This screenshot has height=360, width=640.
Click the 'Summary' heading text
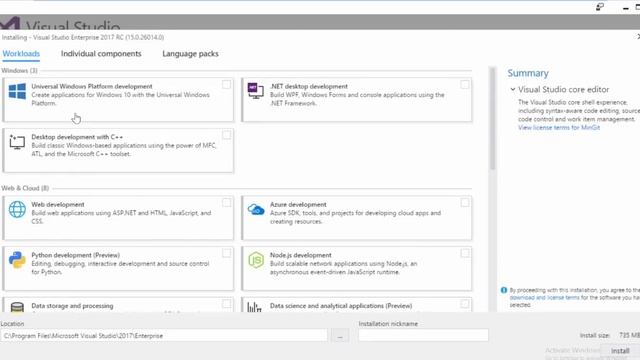click(x=528, y=73)
